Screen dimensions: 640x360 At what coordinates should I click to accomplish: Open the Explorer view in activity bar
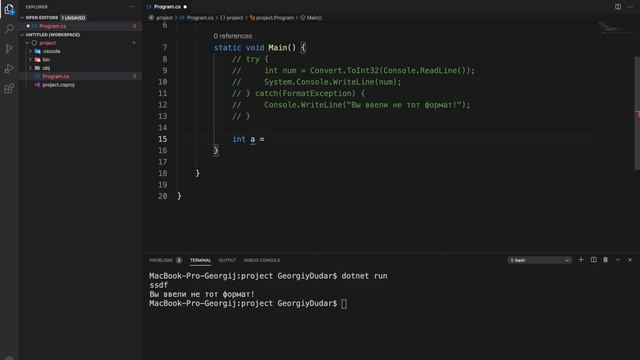tap(9, 9)
